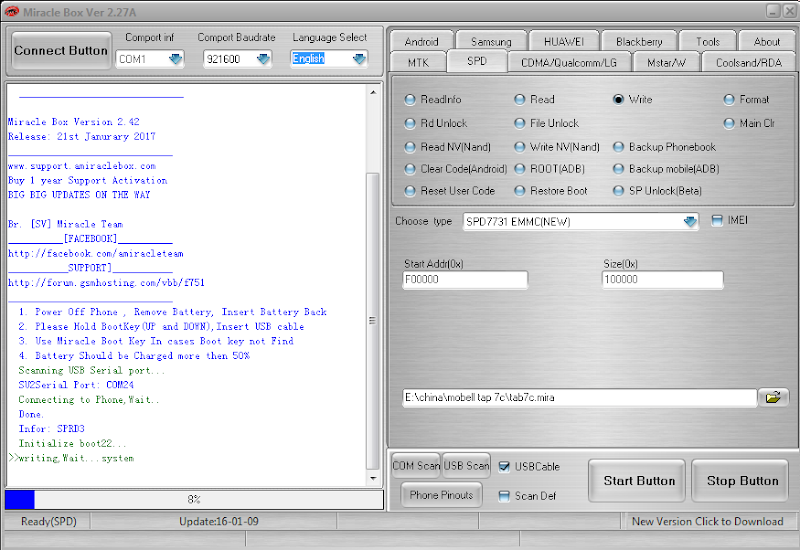Toggle the USBCable checkbox
Viewport: 800px width, 550px height.
(504, 466)
